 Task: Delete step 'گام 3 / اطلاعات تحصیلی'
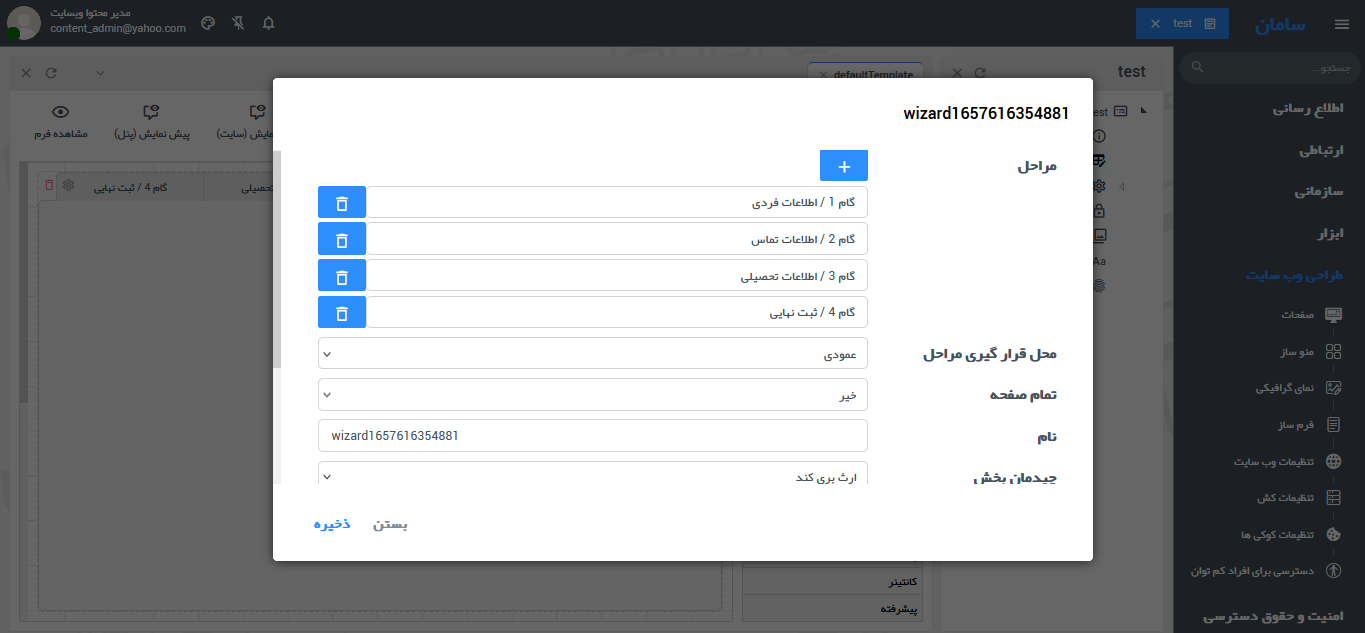342,276
